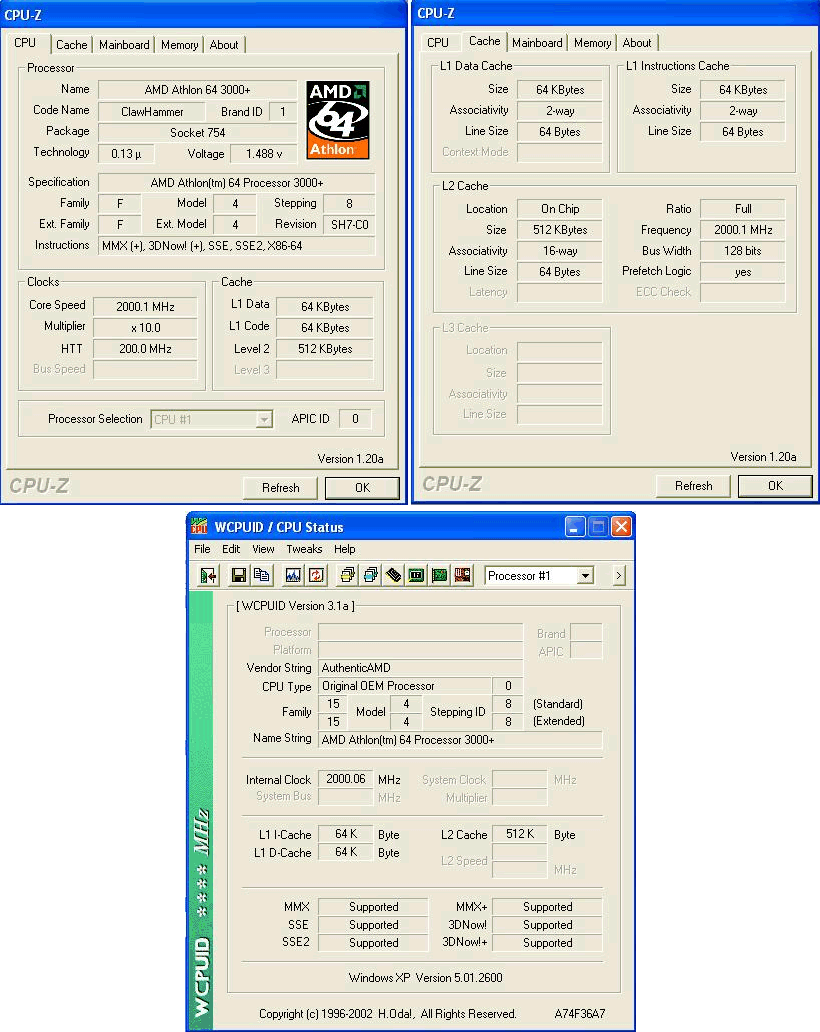This screenshot has height=1032, width=820.
Task: Switch to Cache tab in left CPU-Z window
Action: (x=71, y=45)
